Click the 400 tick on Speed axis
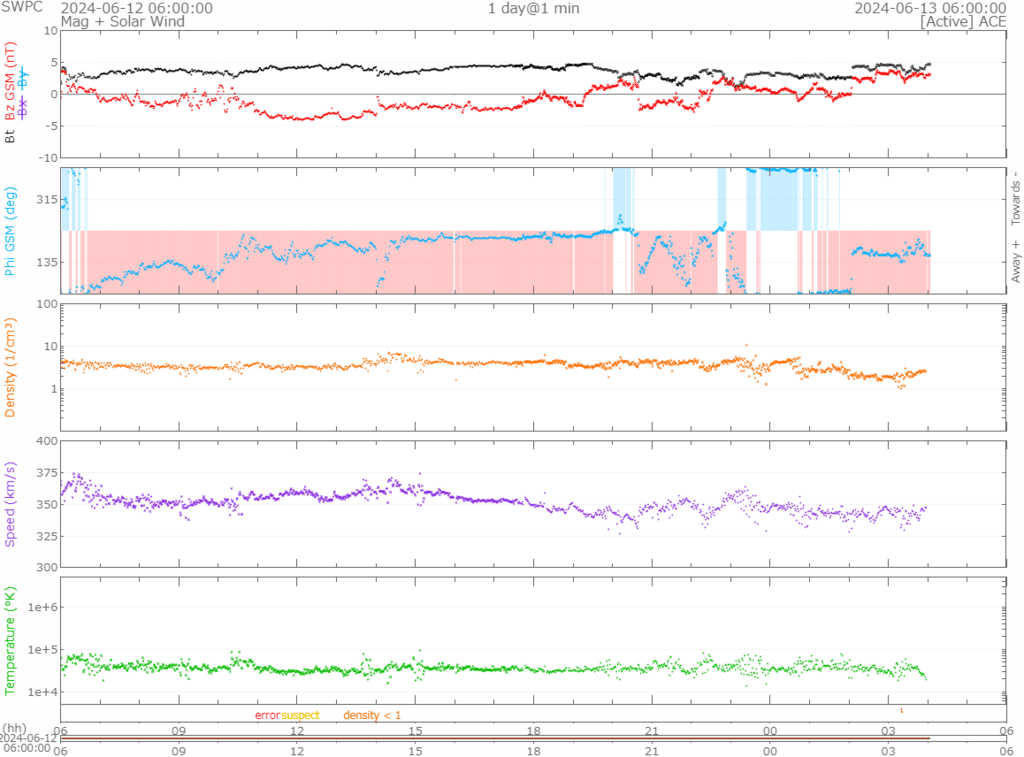 tap(47, 441)
